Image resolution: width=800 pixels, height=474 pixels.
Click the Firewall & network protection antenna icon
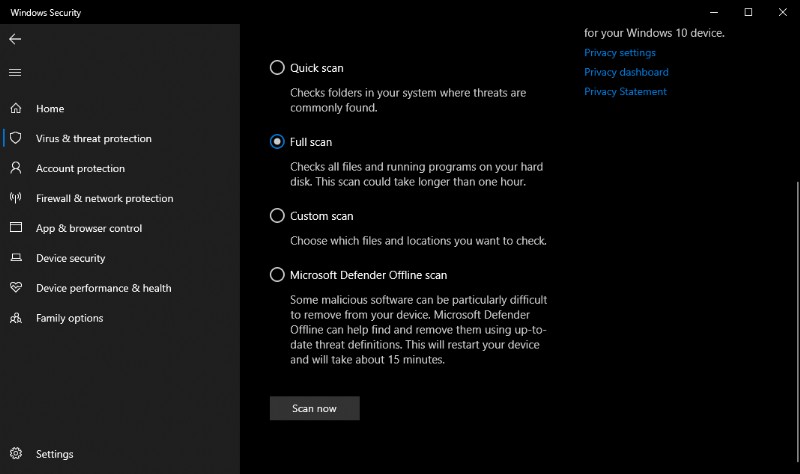pyautogui.click(x=15, y=198)
